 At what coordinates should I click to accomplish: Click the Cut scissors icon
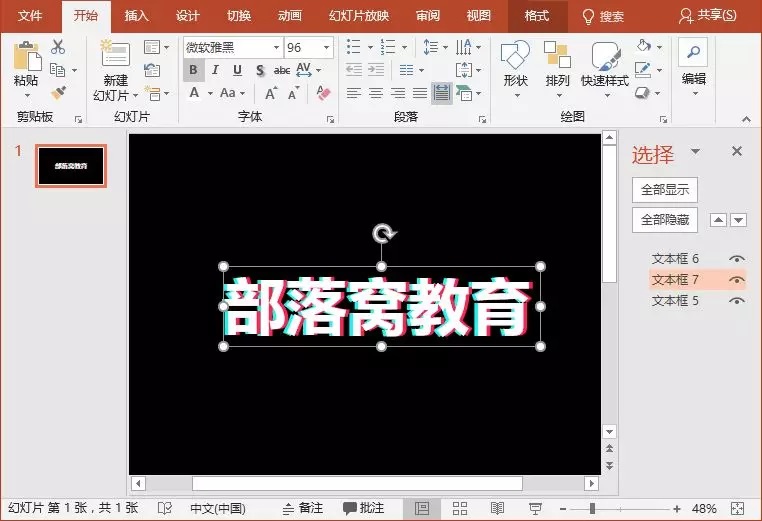[x=58, y=47]
